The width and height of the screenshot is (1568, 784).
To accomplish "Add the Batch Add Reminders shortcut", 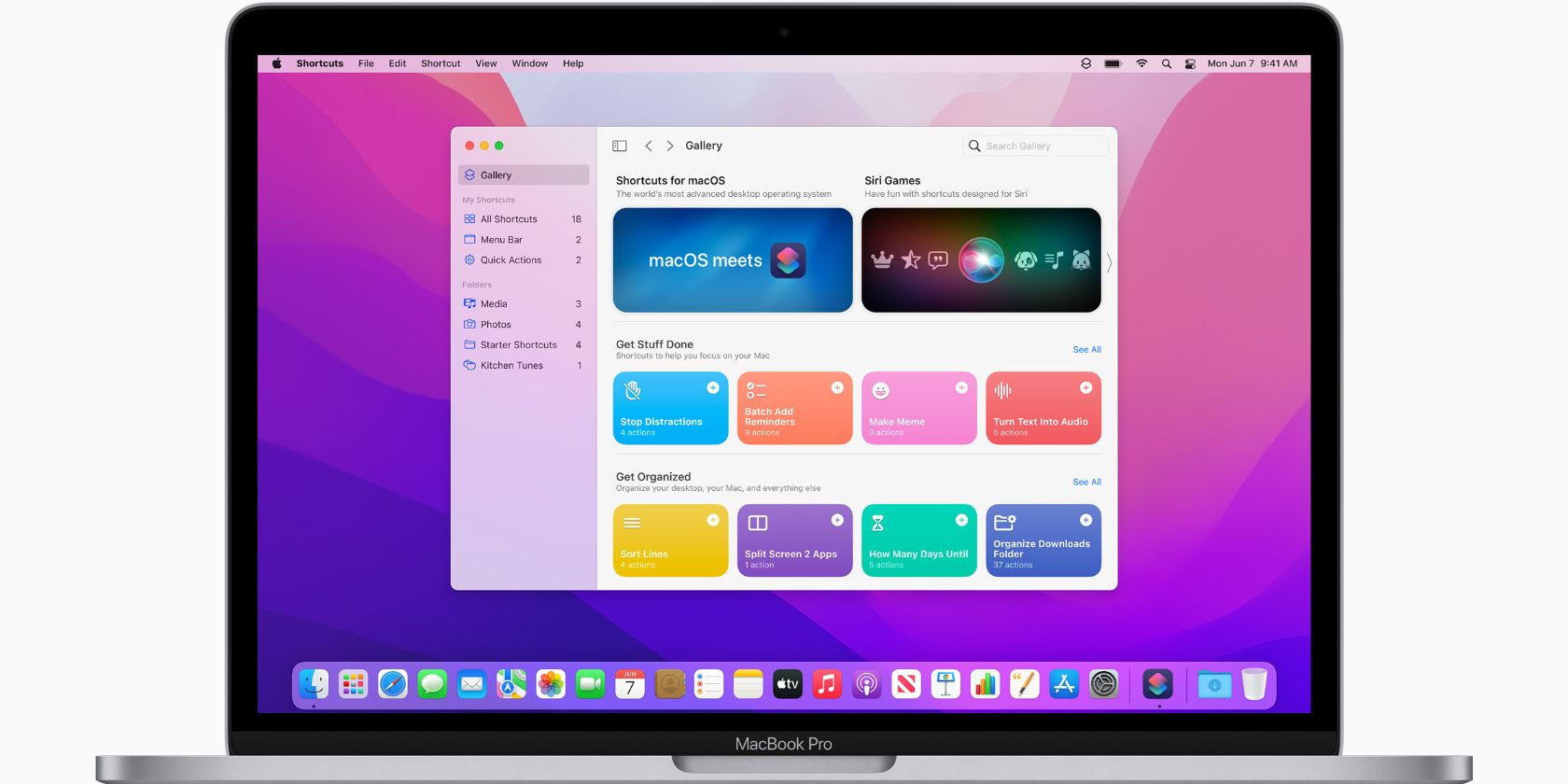I will pyautogui.click(x=837, y=387).
